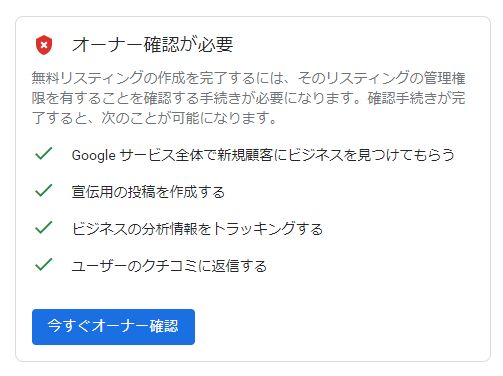
Task: Click description line starting 限を有することを確認
Action: (x=248, y=98)
